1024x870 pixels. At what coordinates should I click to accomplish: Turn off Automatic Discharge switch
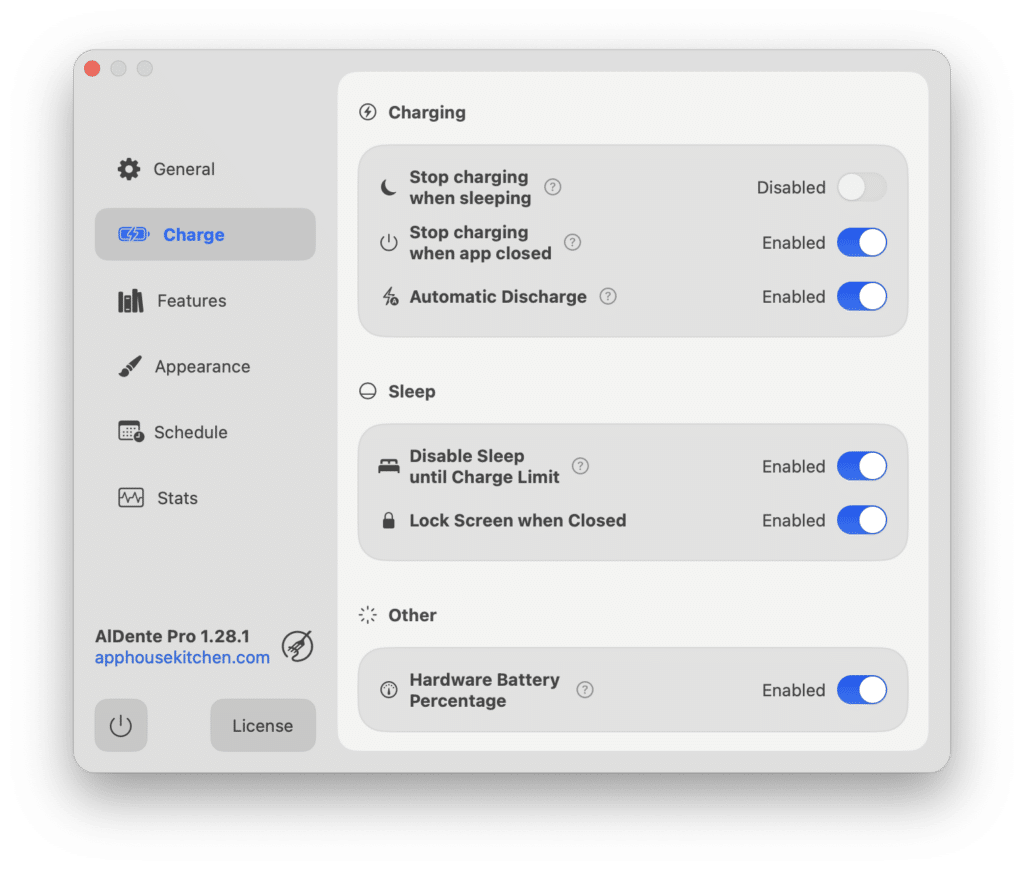tap(861, 296)
